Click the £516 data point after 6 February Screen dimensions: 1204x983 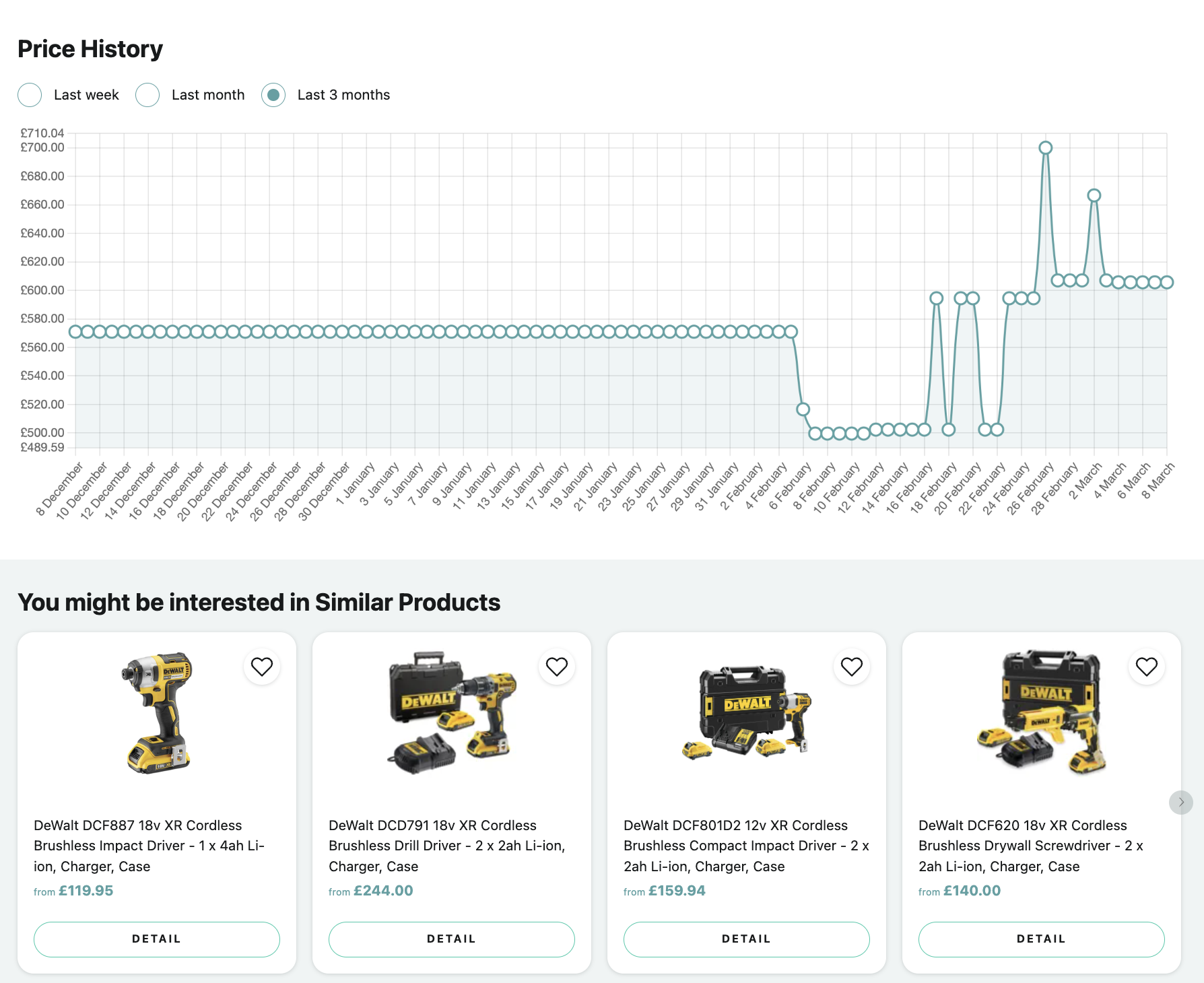click(803, 409)
